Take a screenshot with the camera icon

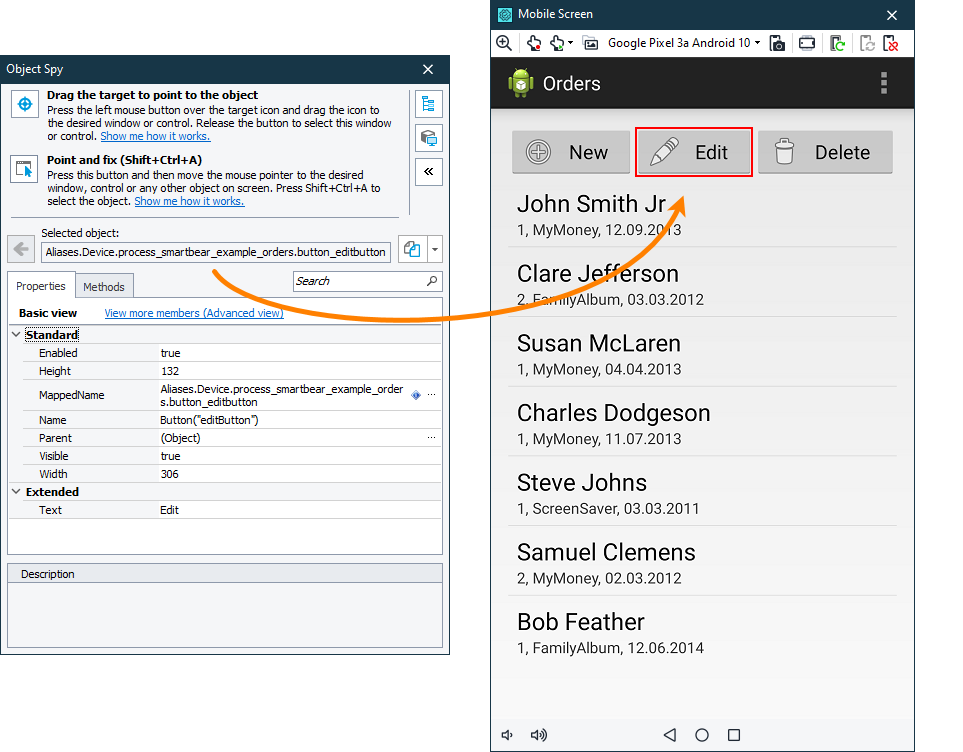point(778,43)
